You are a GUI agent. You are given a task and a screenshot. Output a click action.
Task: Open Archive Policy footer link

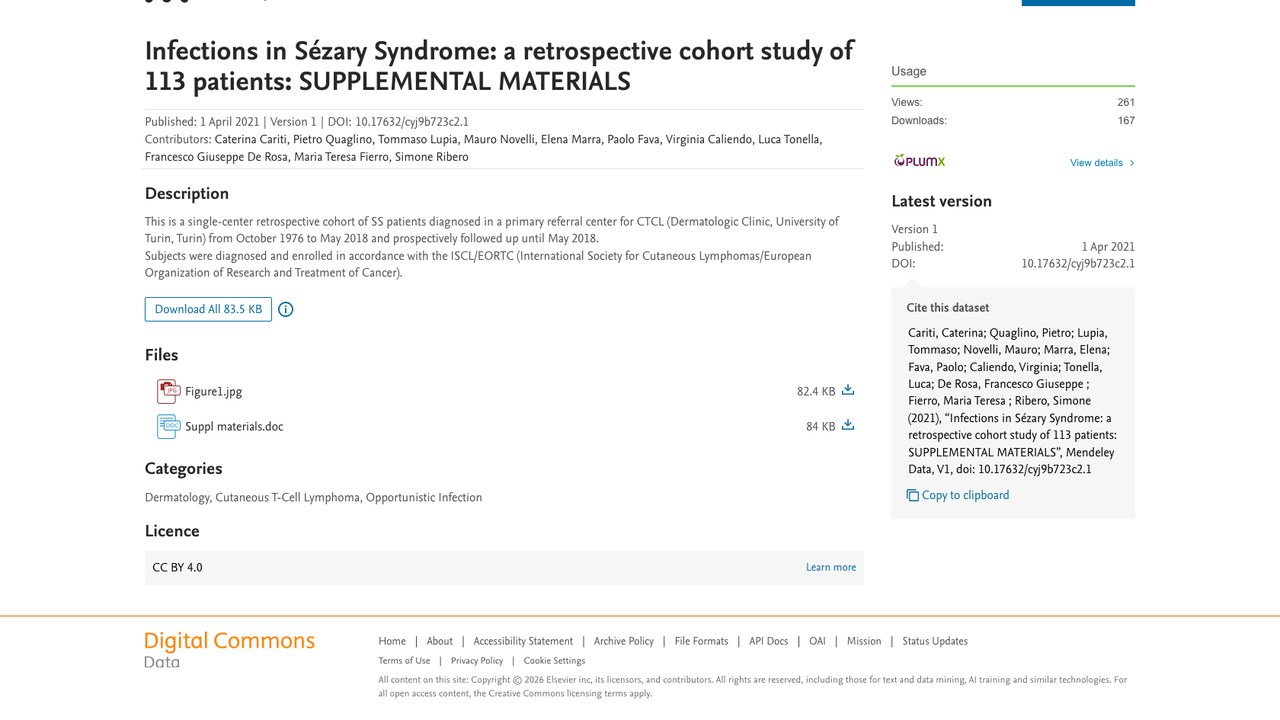(x=624, y=641)
